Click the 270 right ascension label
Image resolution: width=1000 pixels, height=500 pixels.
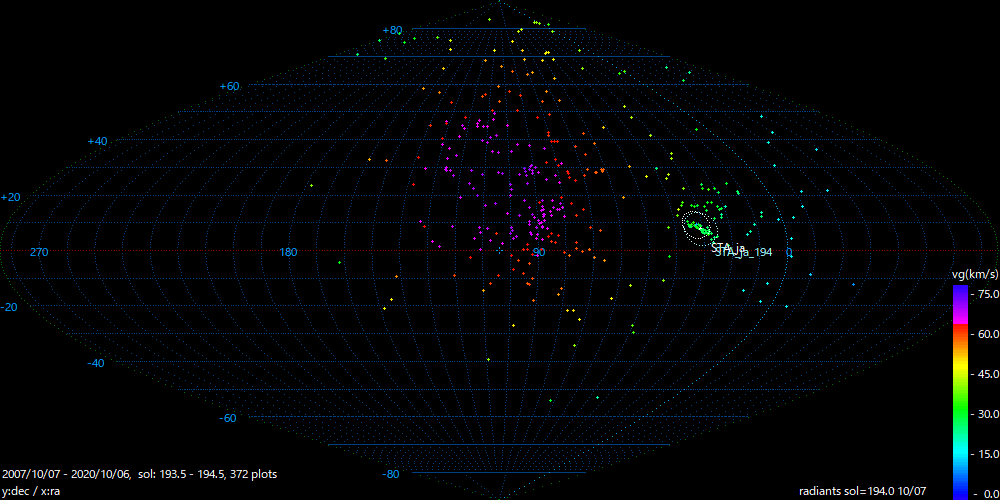pos(40,252)
